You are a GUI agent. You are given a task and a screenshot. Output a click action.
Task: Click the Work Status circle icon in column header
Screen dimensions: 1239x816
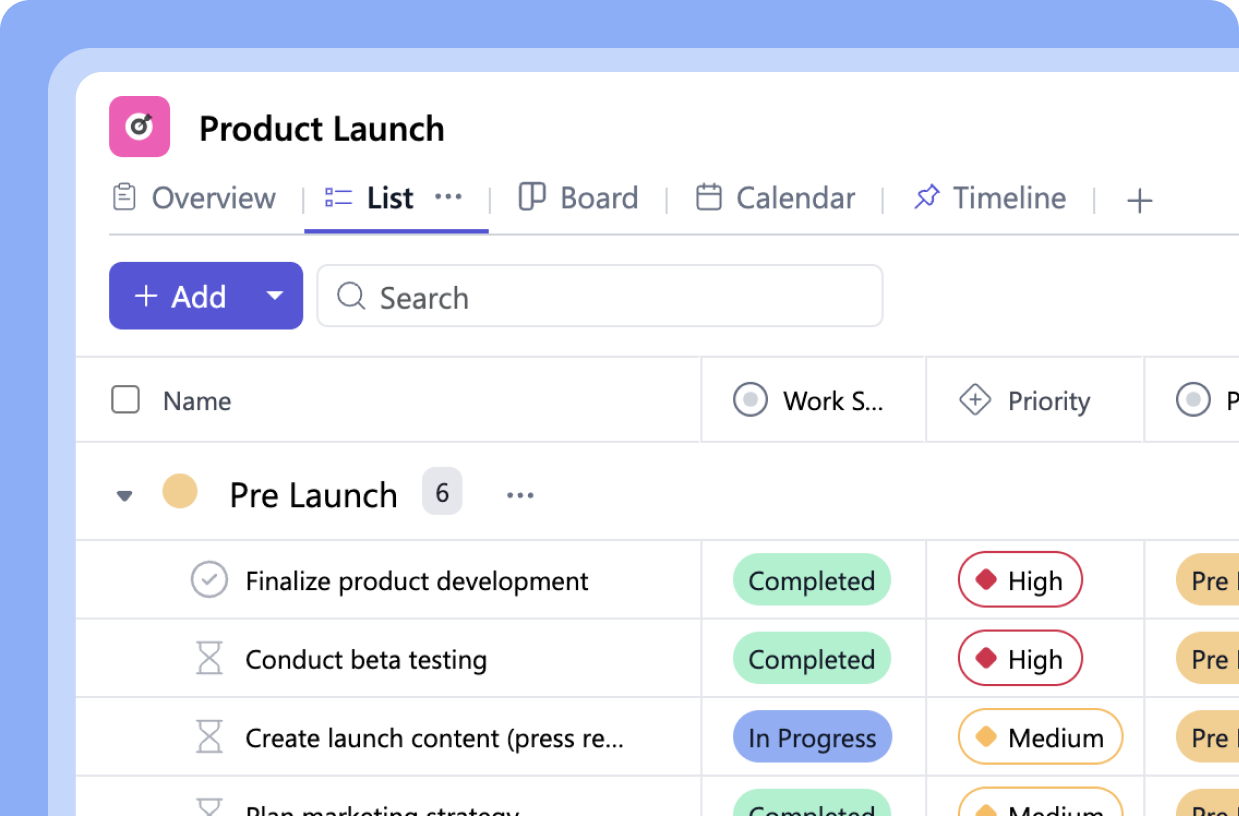[x=750, y=399]
